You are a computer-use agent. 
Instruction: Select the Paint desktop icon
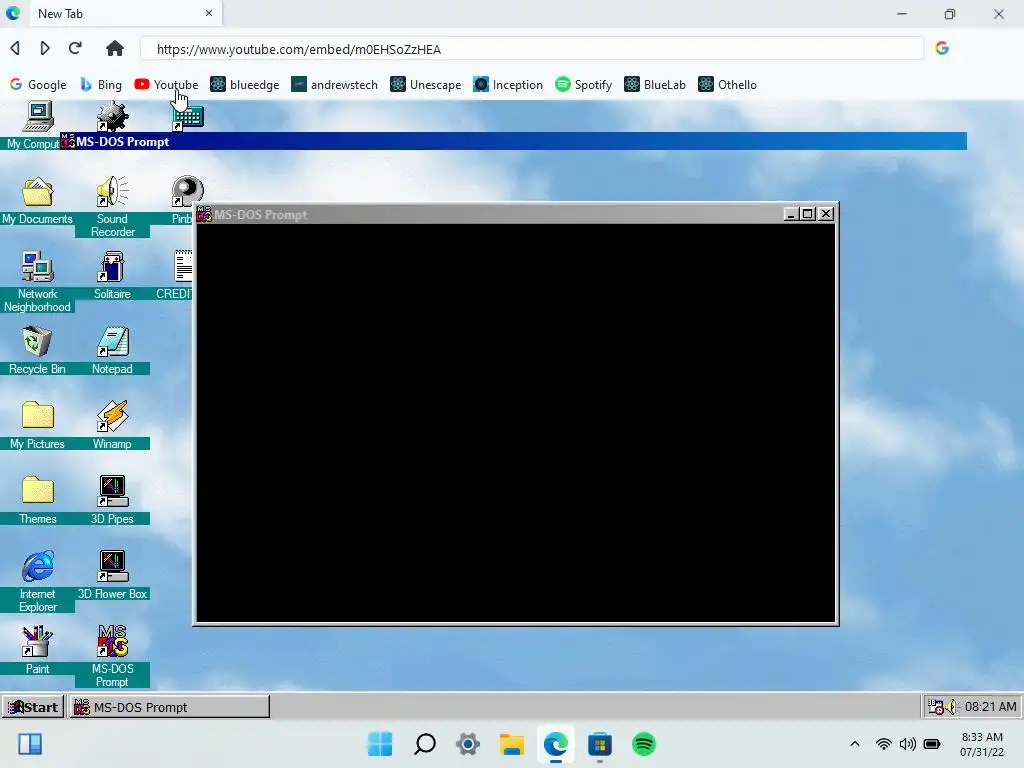point(37,650)
